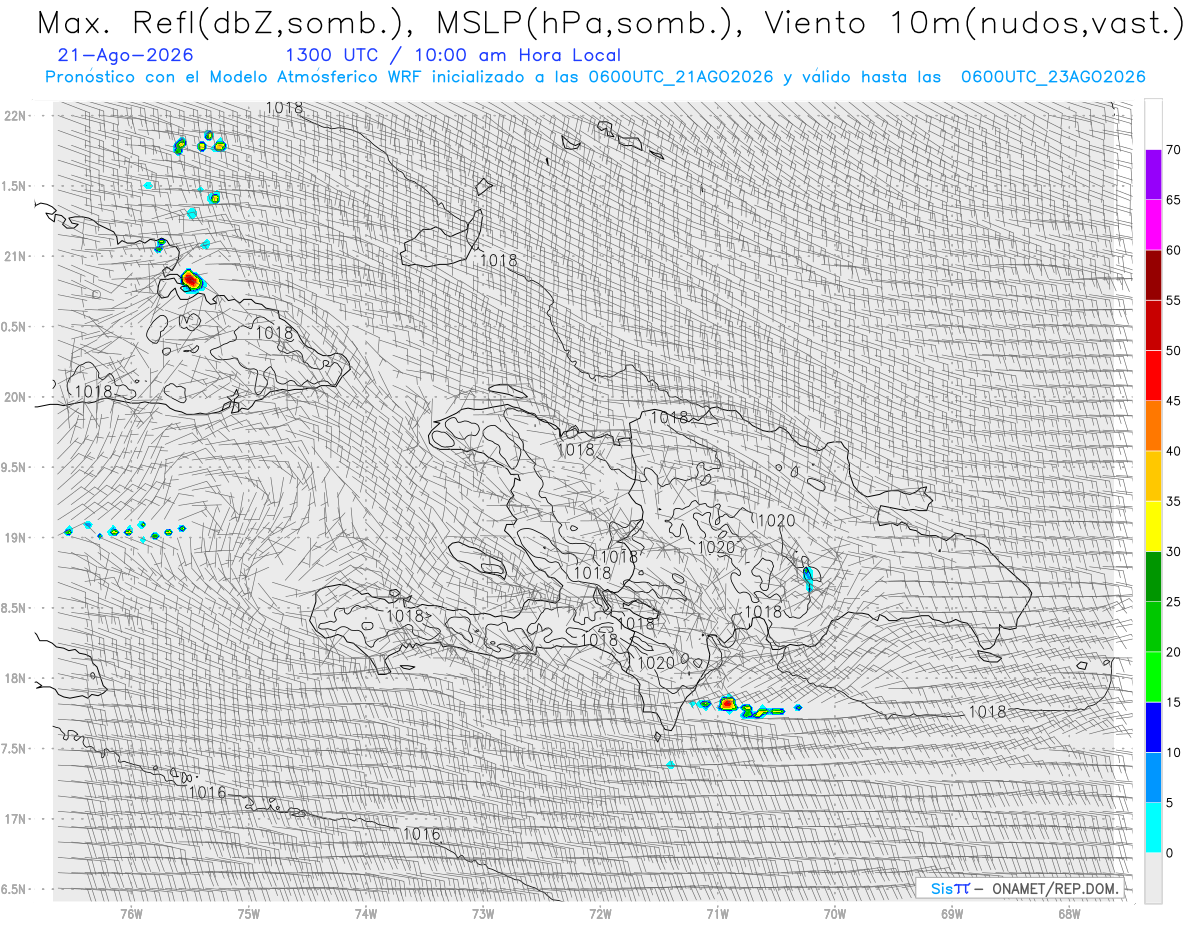The image size is (1200, 927).
Task: Click the colorbar value 5
Action: click(x=1169, y=803)
